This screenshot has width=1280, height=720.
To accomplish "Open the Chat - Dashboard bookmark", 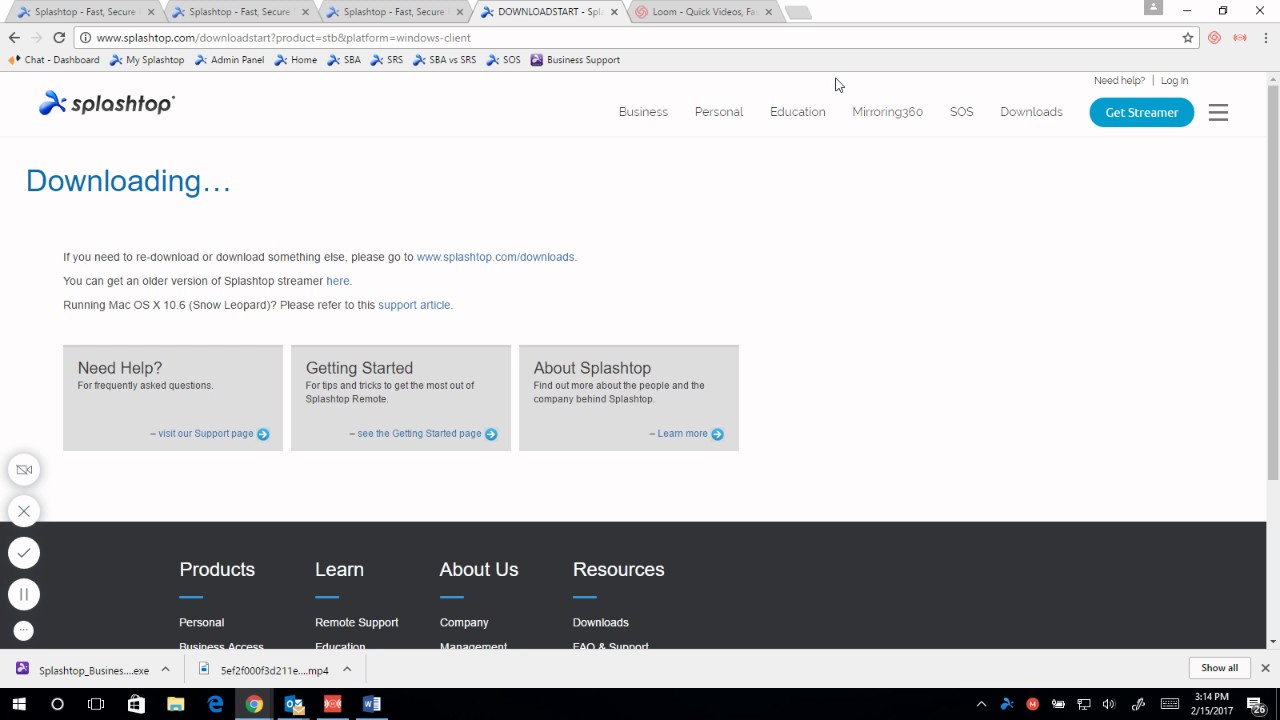I will (x=54, y=60).
